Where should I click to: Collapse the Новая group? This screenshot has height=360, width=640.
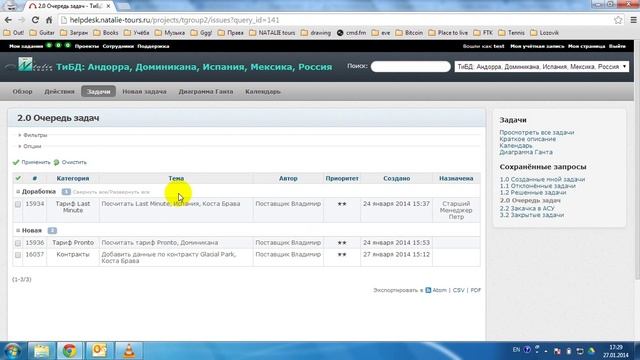coord(18,231)
